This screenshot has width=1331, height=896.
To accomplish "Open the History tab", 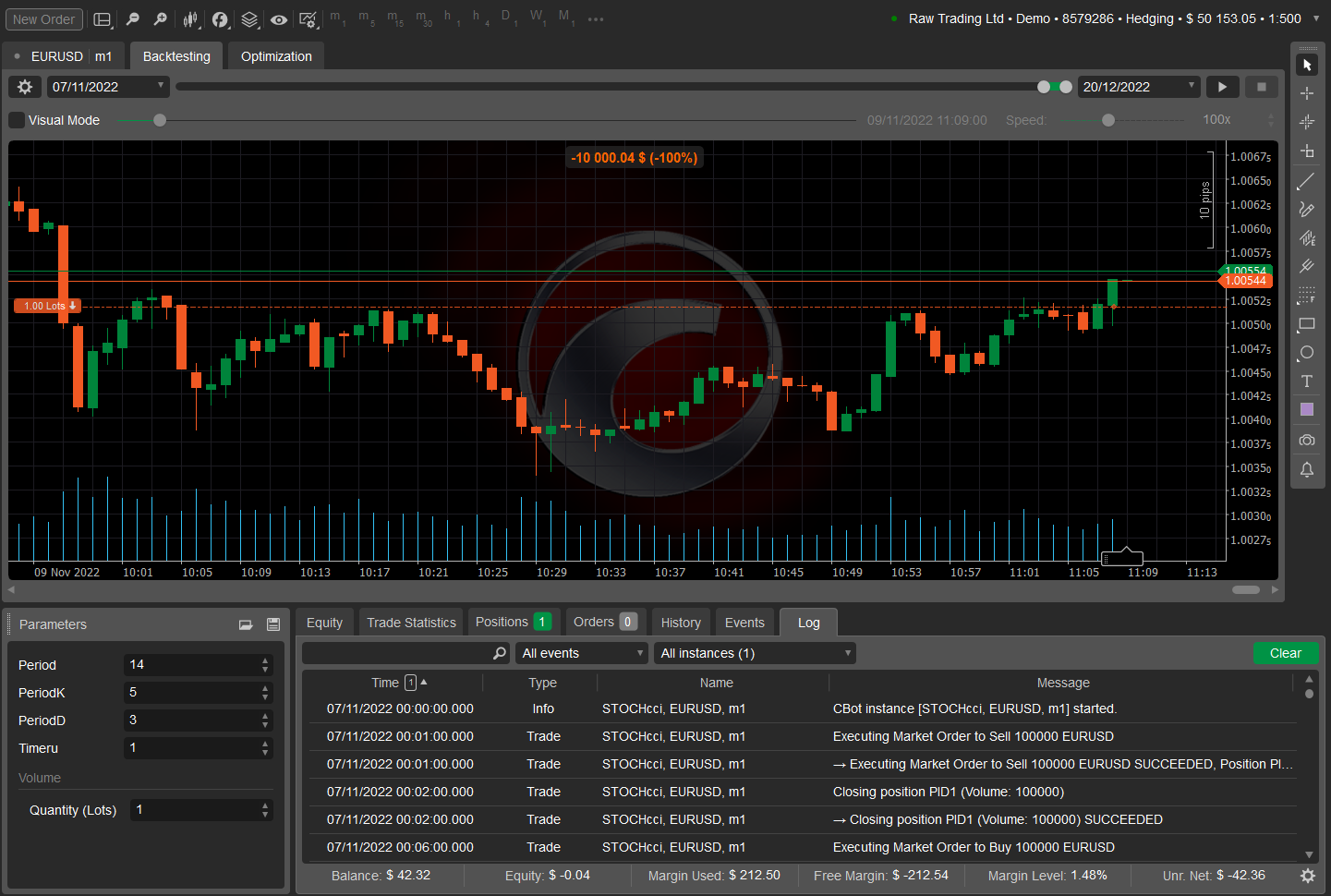I will [x=681, y=623].
